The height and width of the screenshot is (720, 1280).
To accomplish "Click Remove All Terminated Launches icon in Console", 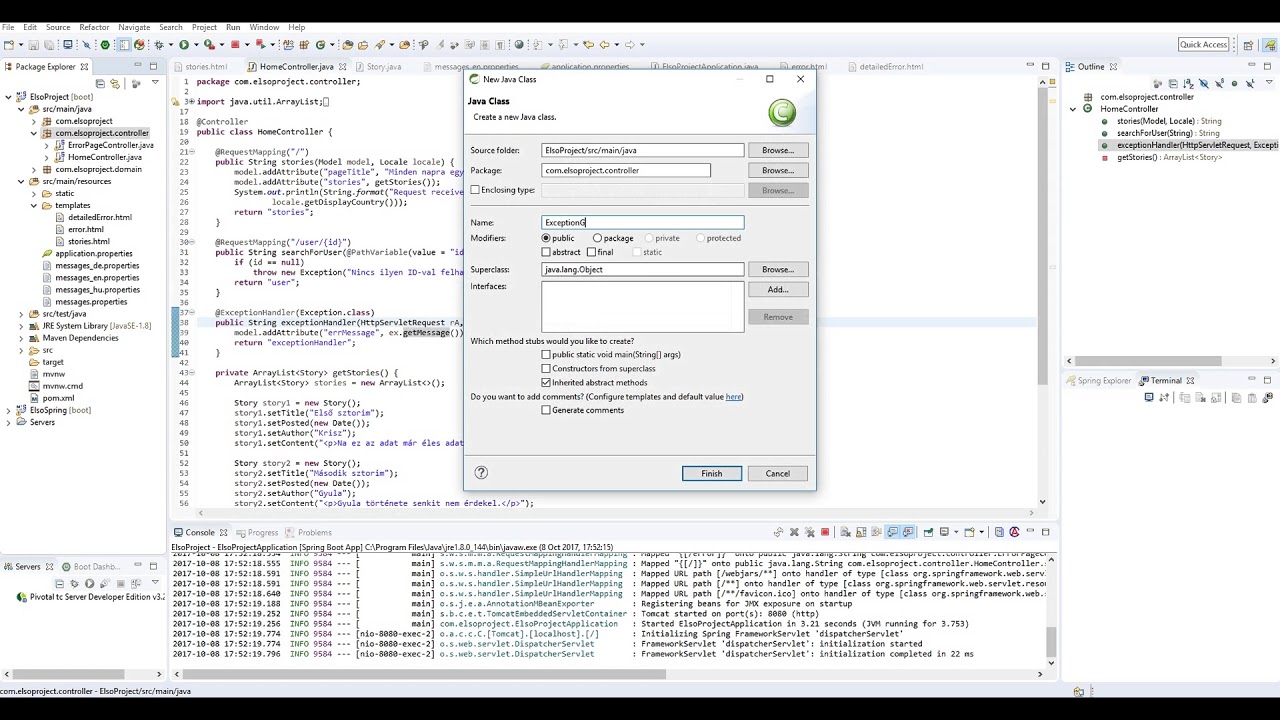I will (809, 532).
